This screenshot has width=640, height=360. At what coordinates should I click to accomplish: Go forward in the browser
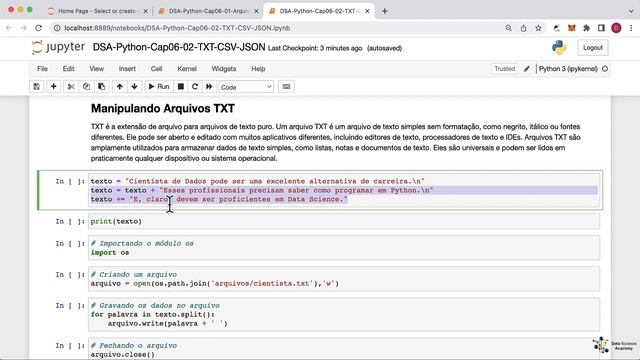24,28
